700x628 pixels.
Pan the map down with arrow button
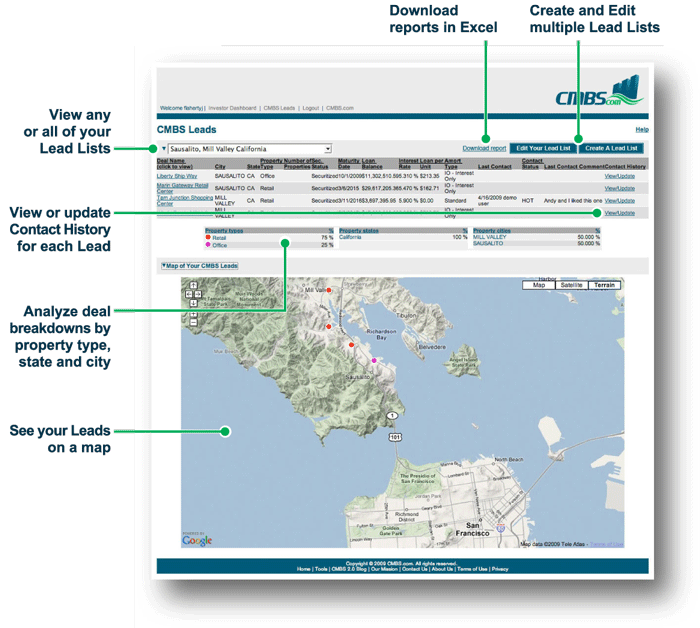coord(193,303)
